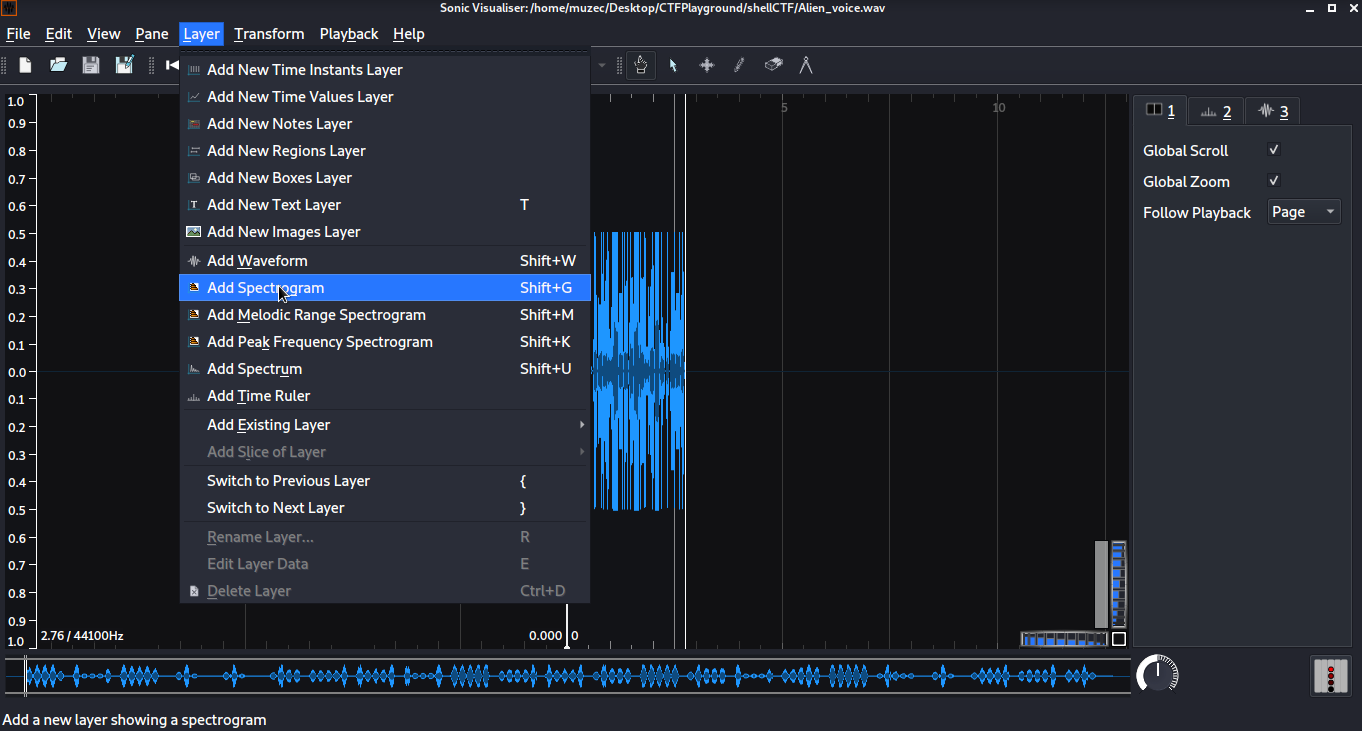Click Add New Time Values Layer
1362x731 pixels.
385,97
